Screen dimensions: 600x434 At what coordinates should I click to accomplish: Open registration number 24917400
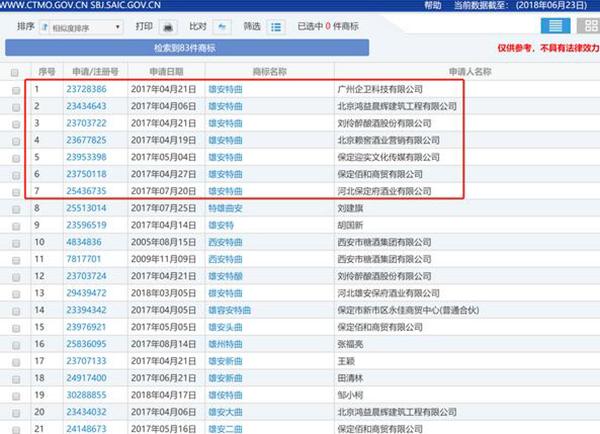coord(86,378)
